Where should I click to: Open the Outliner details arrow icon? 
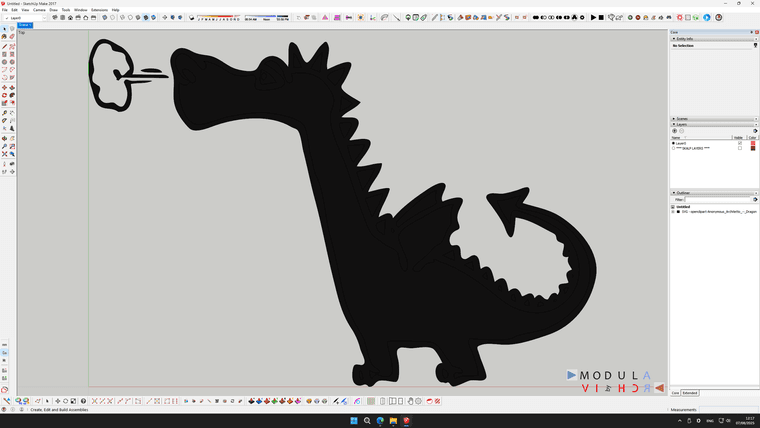[755, 199]
